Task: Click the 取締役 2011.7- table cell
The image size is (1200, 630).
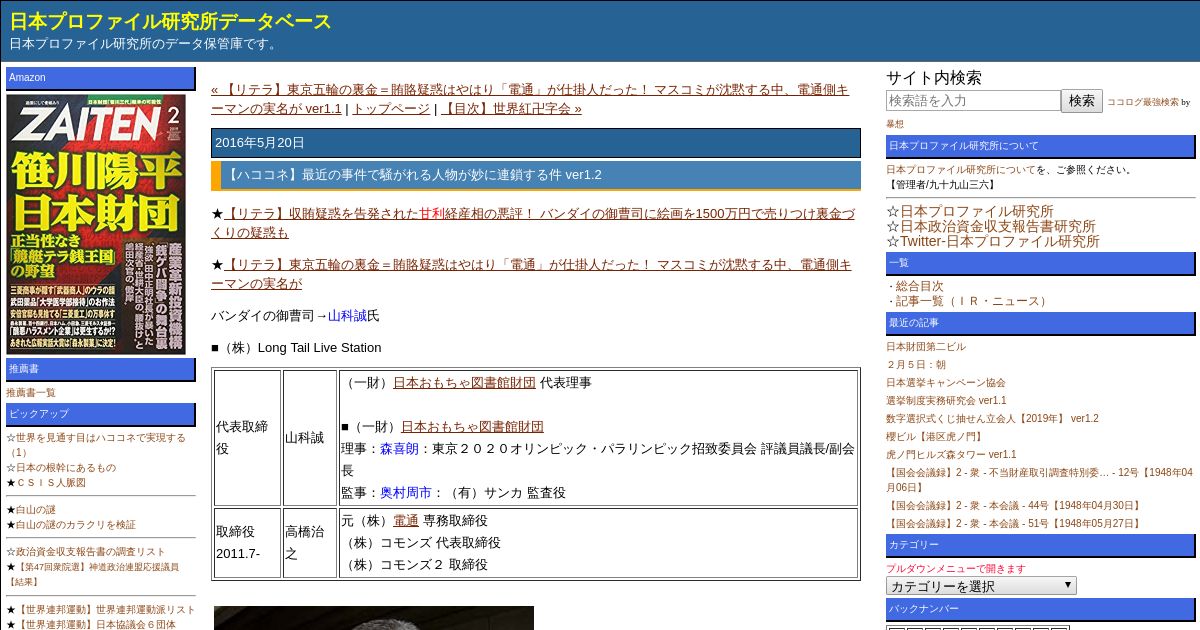Action: 247,543
